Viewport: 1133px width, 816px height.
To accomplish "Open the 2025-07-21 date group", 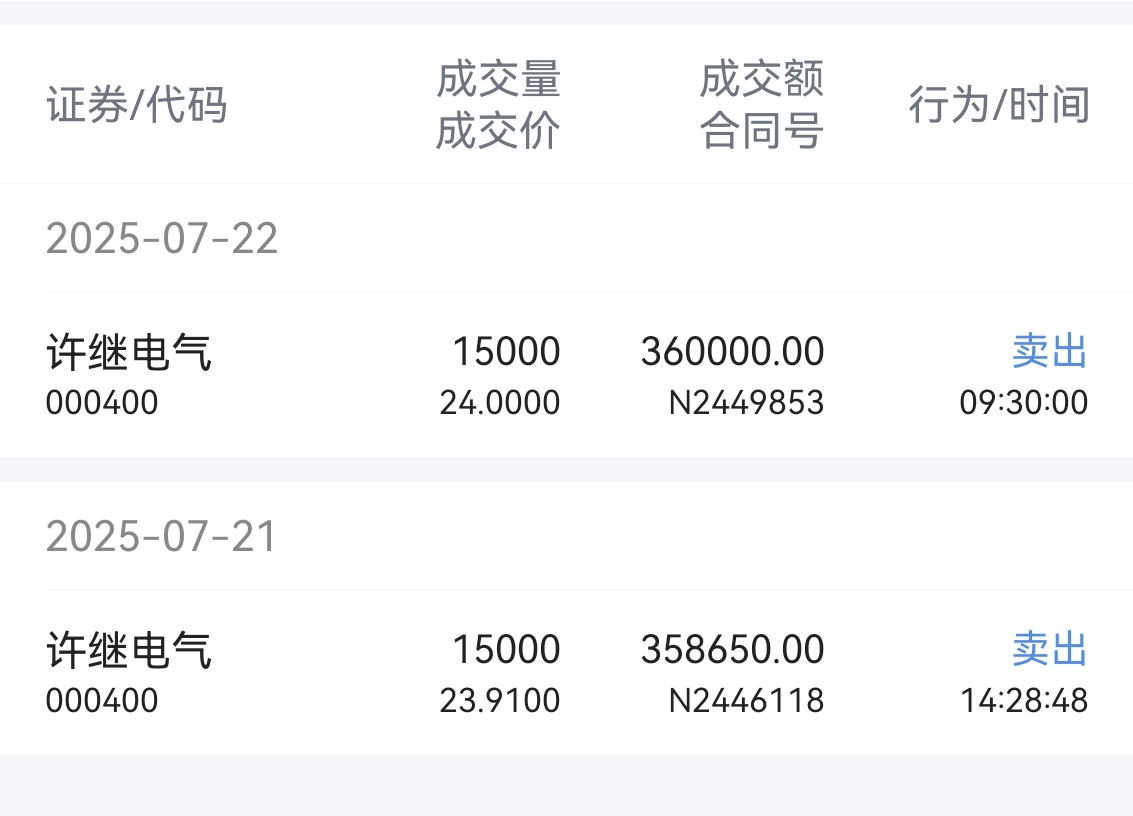I will pos(161,536).
